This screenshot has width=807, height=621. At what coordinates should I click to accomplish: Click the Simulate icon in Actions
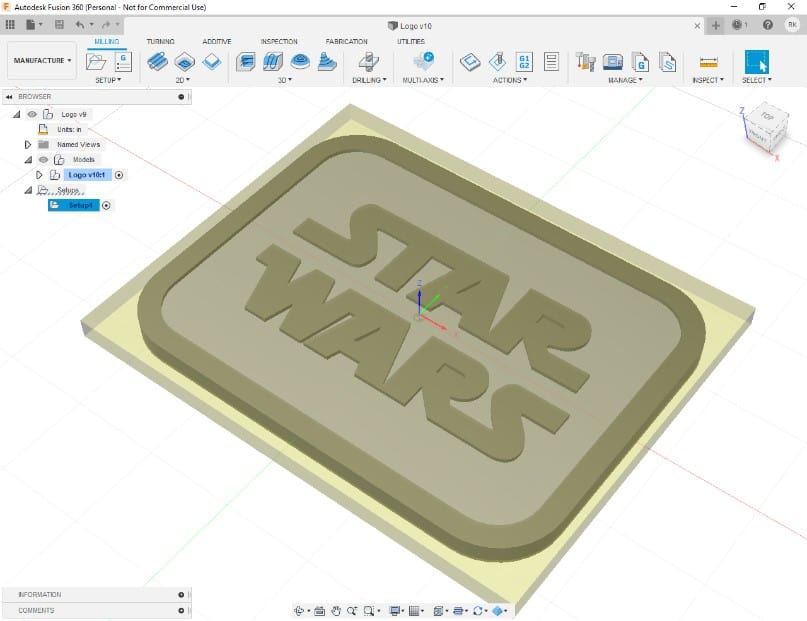[497, 62]
